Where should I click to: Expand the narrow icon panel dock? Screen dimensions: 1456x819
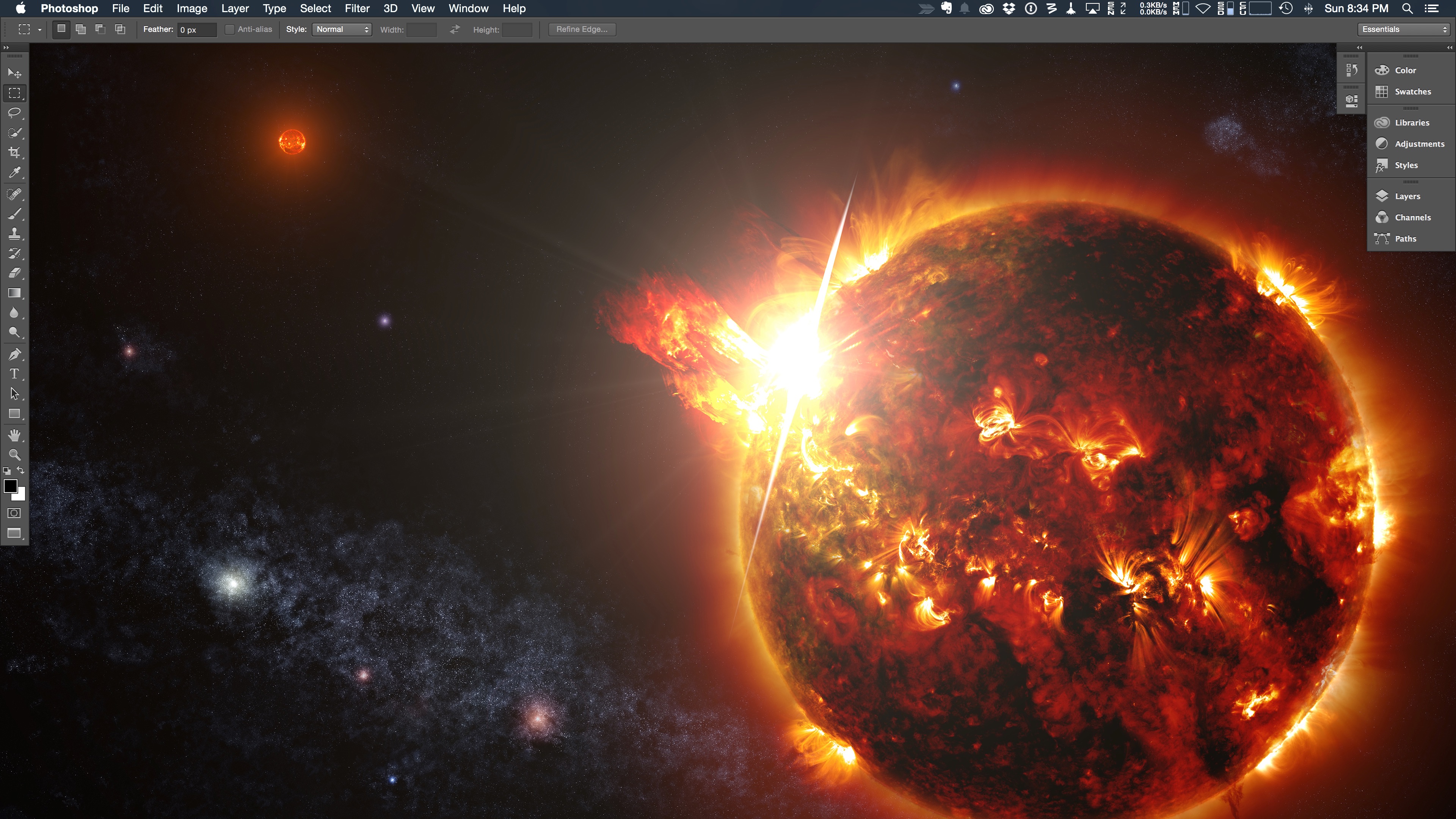pos(1359,47)
